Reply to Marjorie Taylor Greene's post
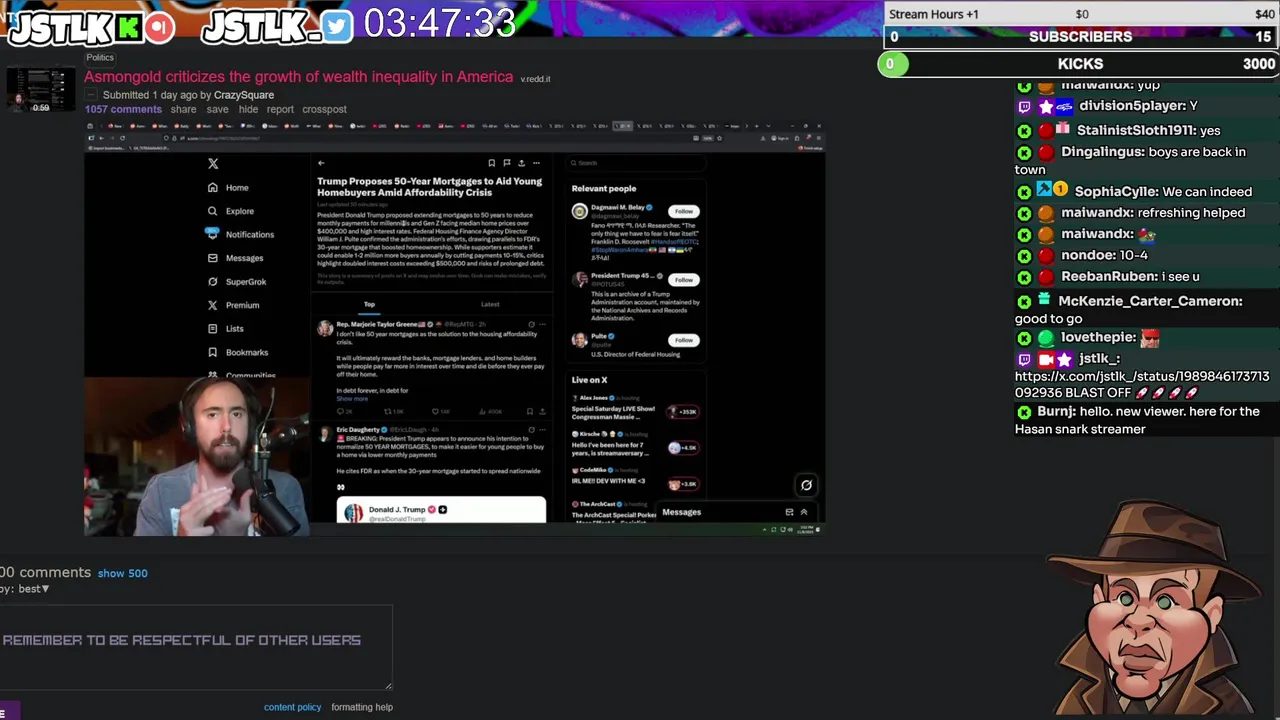 click(x=342, y=411)
